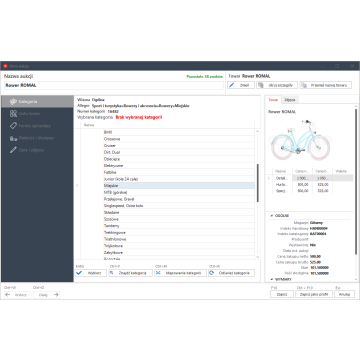The image size is (360, 360).
Task: Select the Trekkingowe category
Action: [179, 232]
